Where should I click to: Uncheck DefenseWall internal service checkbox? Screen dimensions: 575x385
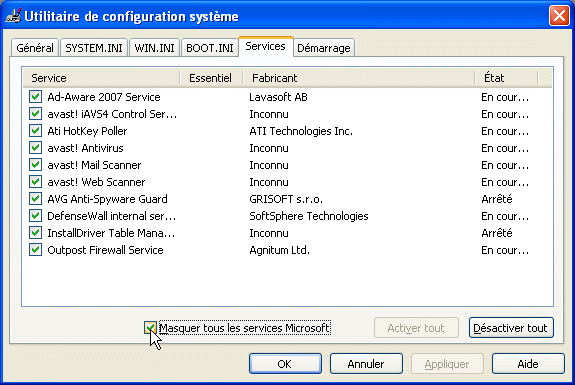35,216
